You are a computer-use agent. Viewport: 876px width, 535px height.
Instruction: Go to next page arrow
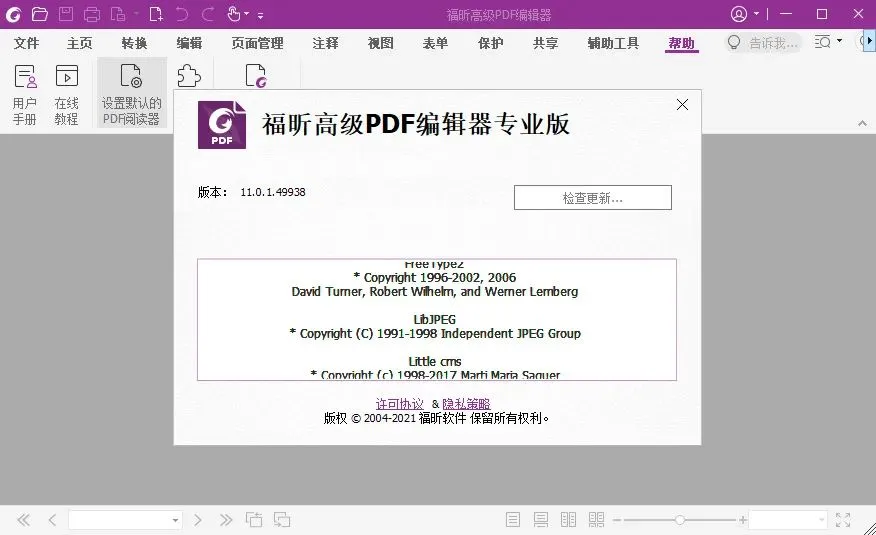197,520
